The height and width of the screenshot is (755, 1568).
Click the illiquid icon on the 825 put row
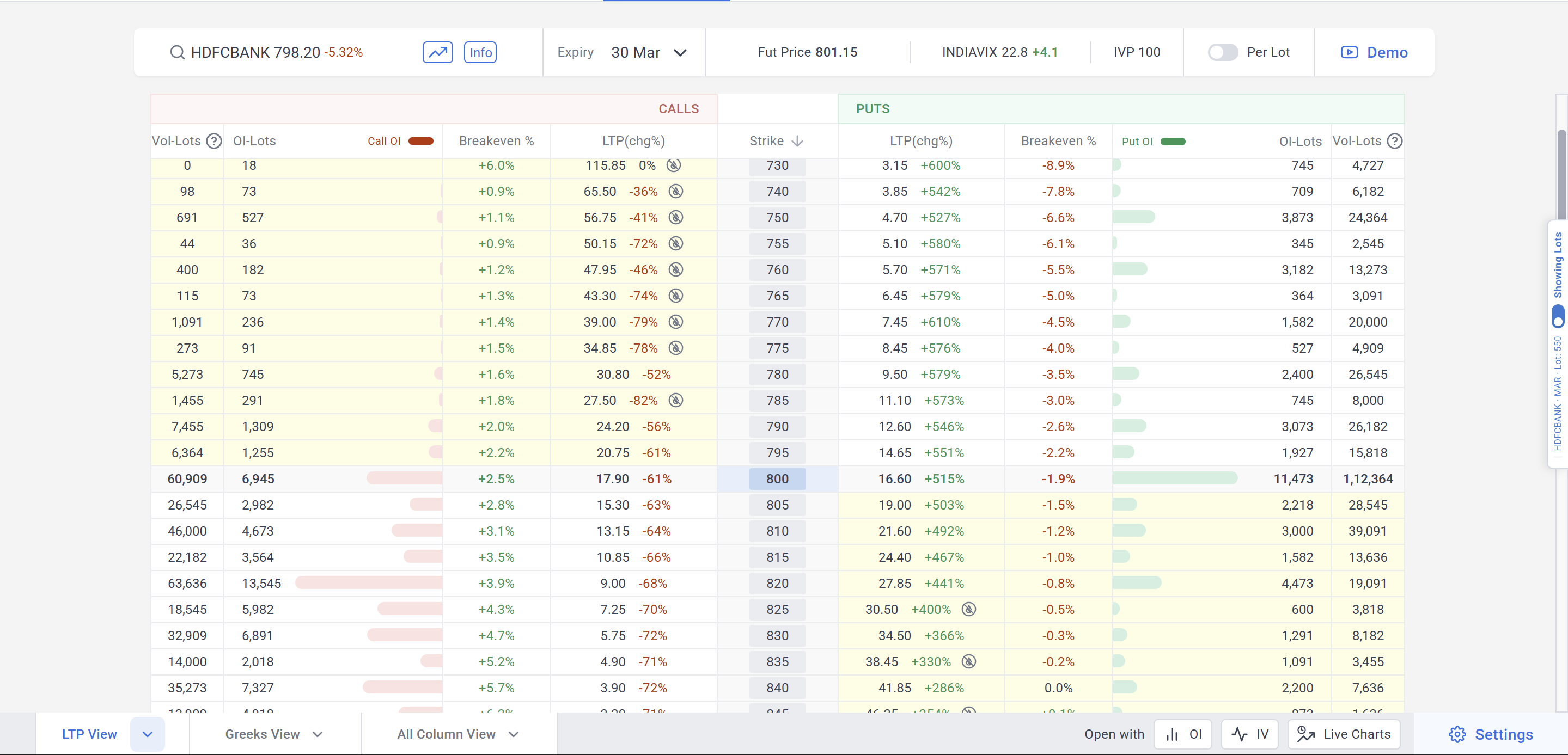[968, 610]
